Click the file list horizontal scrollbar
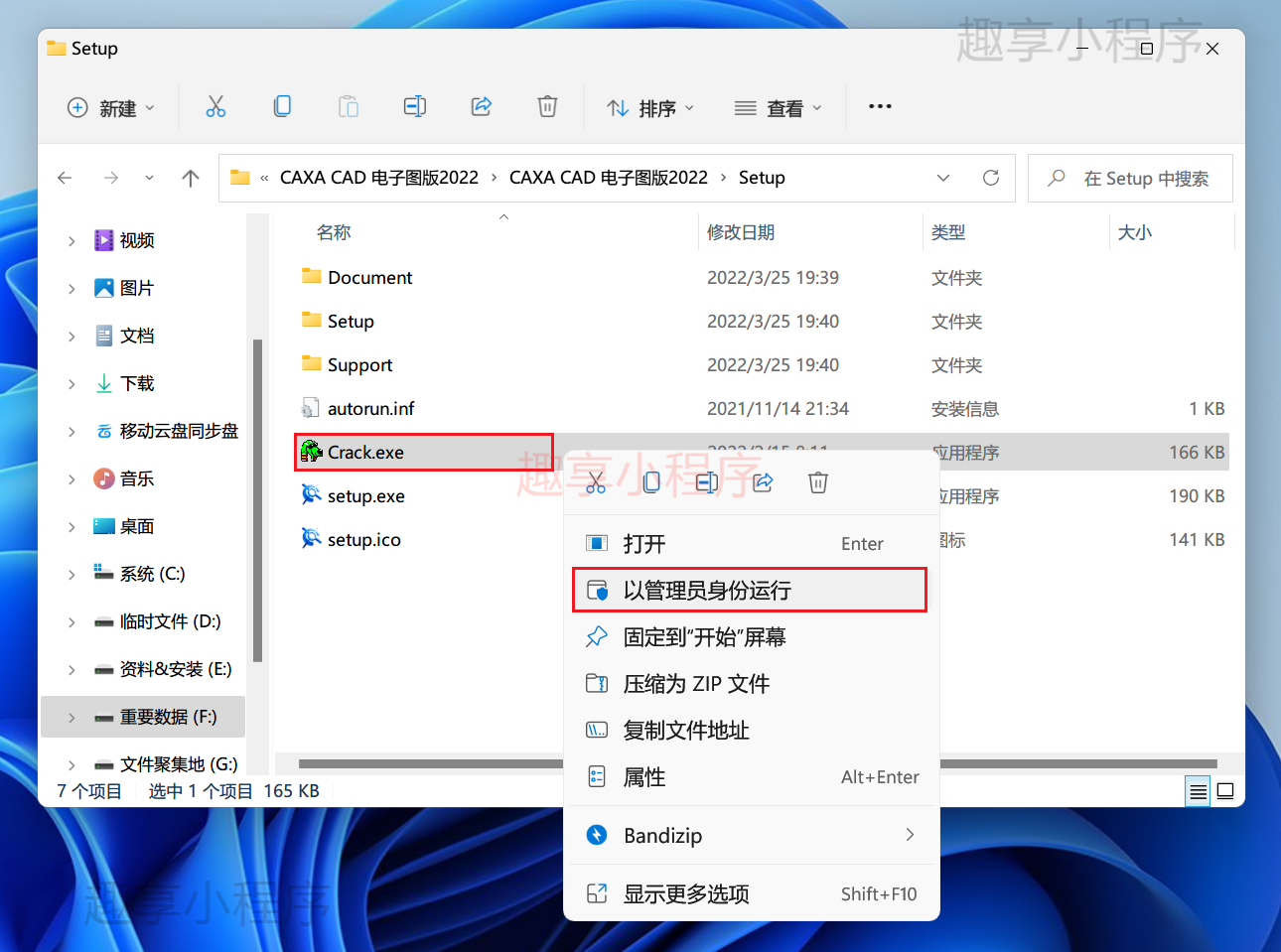The height and width of the screenshot is (952, 1281). click(758, 763)
